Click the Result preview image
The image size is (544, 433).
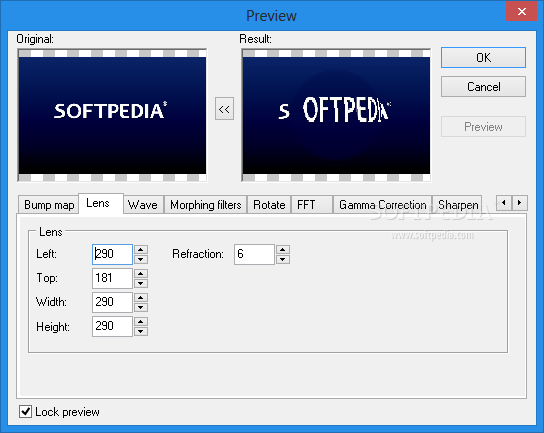[336, 115]
